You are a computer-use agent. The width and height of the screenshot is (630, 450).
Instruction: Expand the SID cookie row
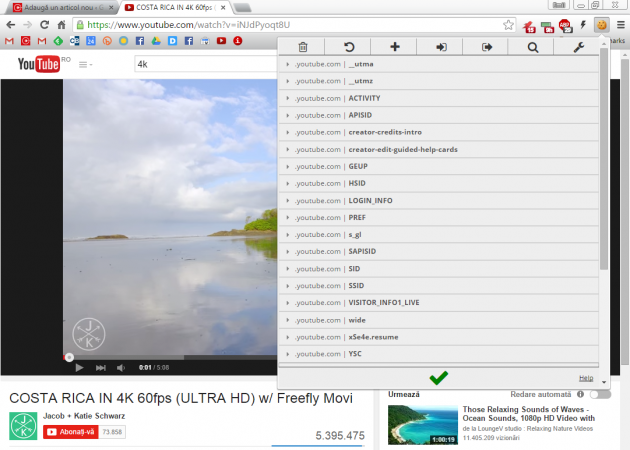pyautogui.click(x=439, y=269)
